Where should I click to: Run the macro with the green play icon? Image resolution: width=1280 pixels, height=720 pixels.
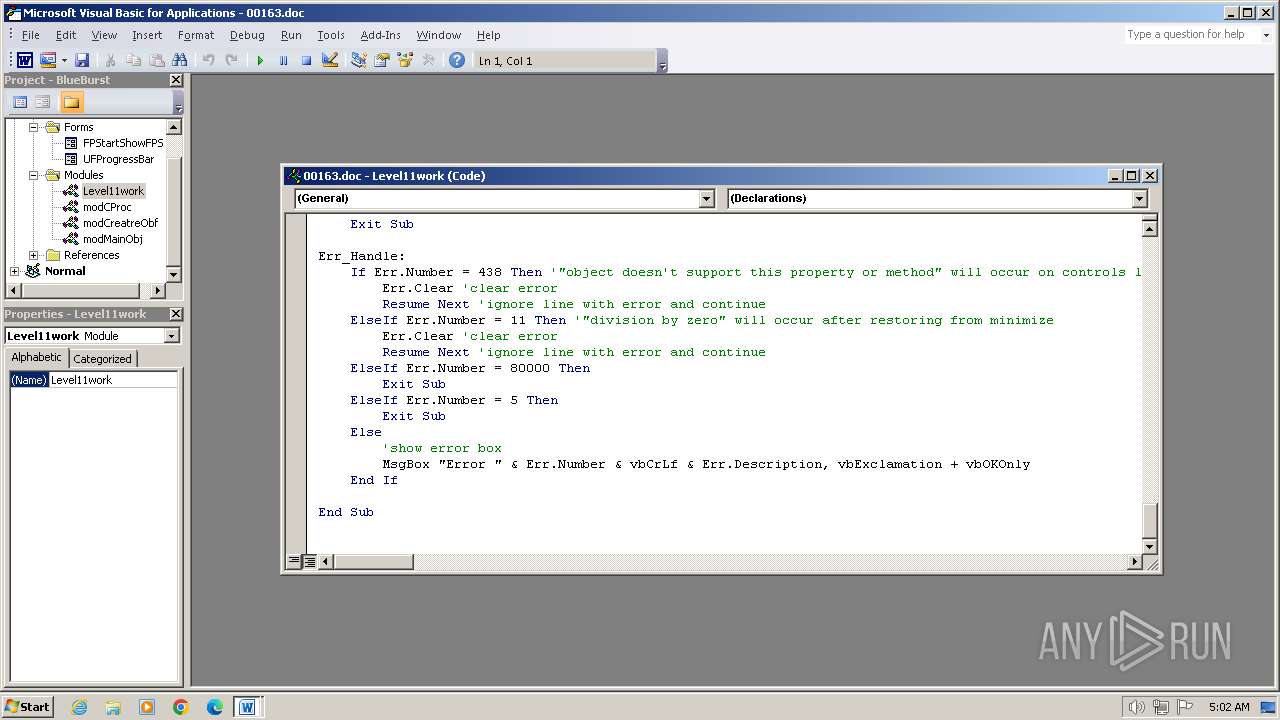260,61
